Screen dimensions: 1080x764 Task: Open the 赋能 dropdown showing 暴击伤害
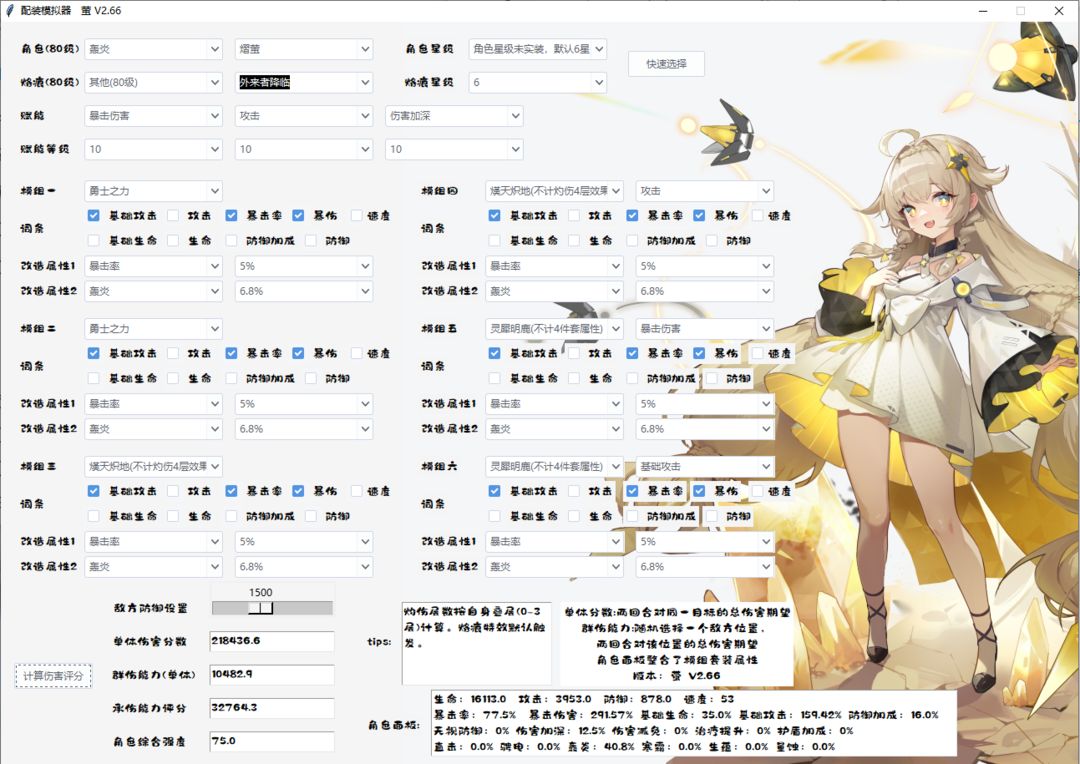click(153, 116)
